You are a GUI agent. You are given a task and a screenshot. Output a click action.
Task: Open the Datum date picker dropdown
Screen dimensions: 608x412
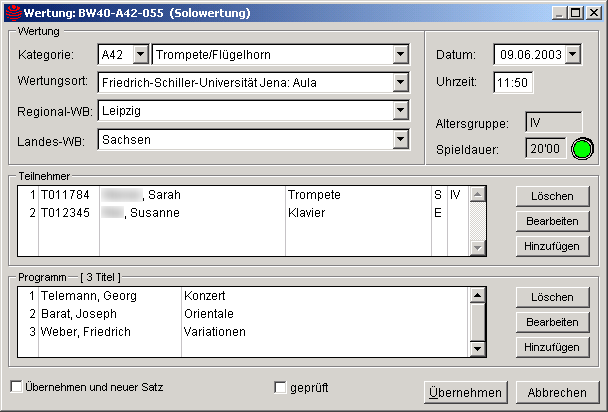[x=571, y=54]
